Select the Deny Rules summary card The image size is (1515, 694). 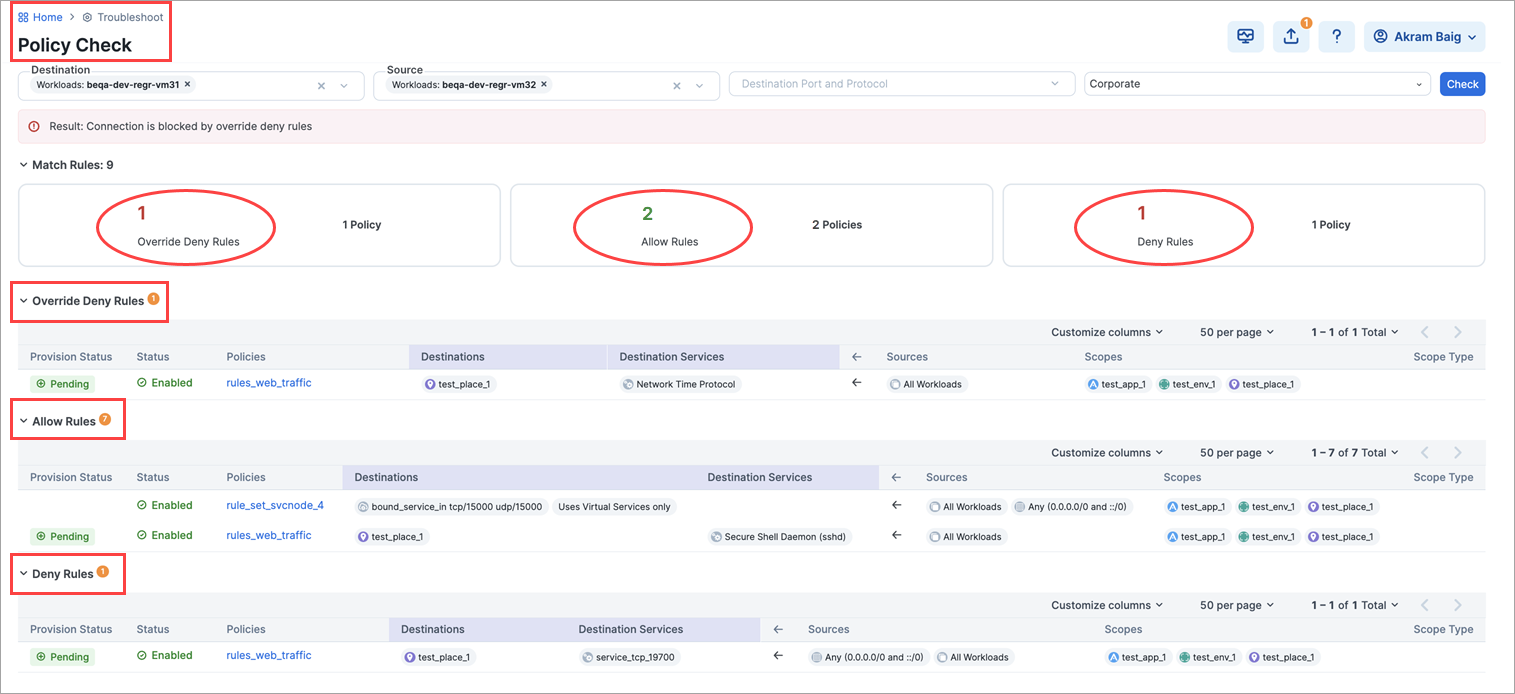tap(1244, 225)
